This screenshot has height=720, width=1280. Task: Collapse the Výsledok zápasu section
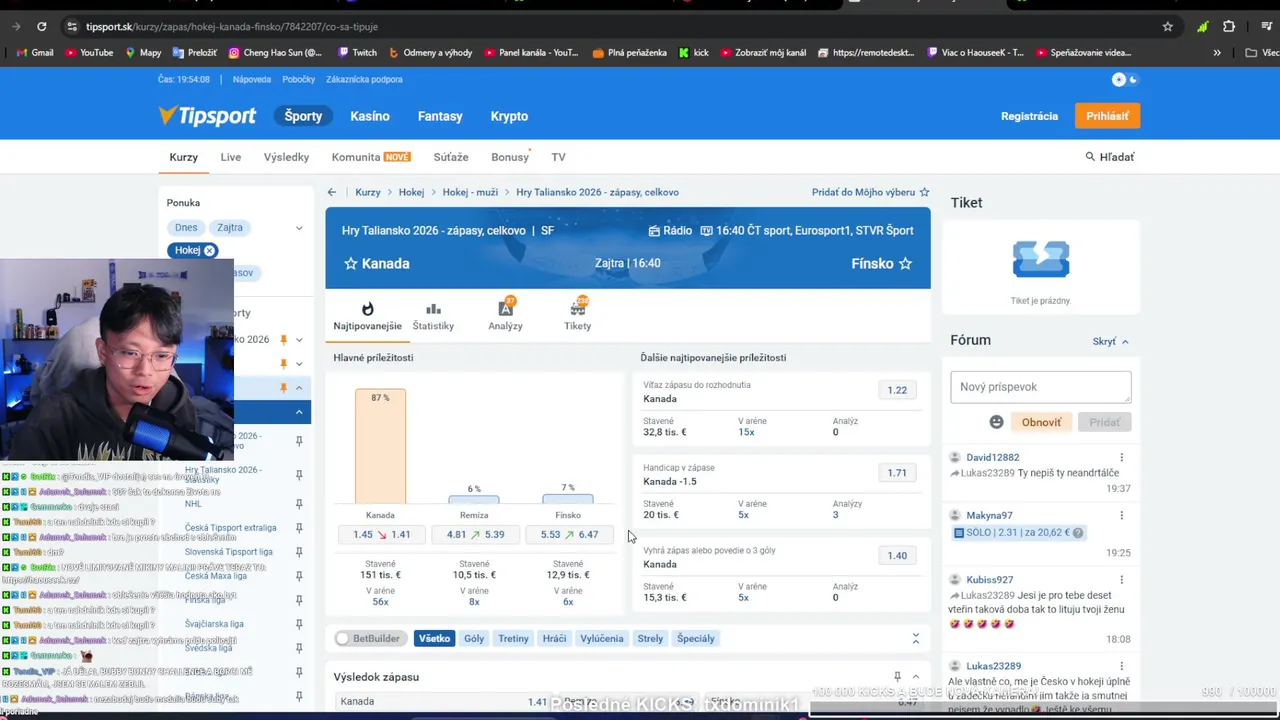(915, 677)
